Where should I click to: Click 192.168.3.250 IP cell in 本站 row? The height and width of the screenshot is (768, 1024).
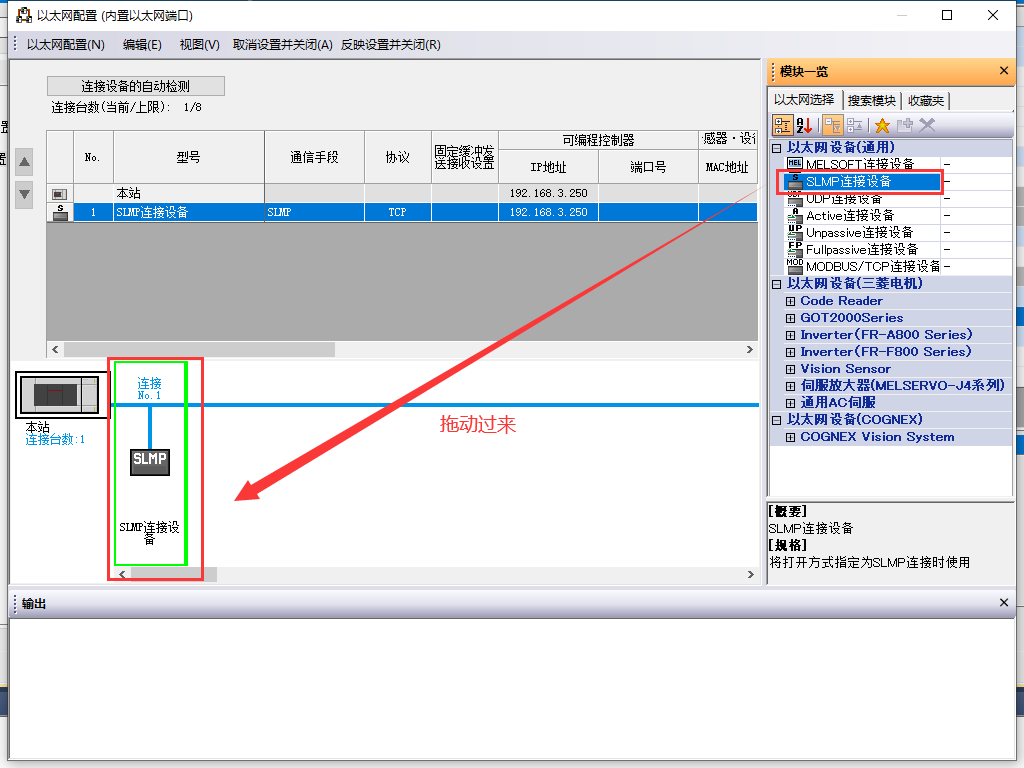coord(549,193)
